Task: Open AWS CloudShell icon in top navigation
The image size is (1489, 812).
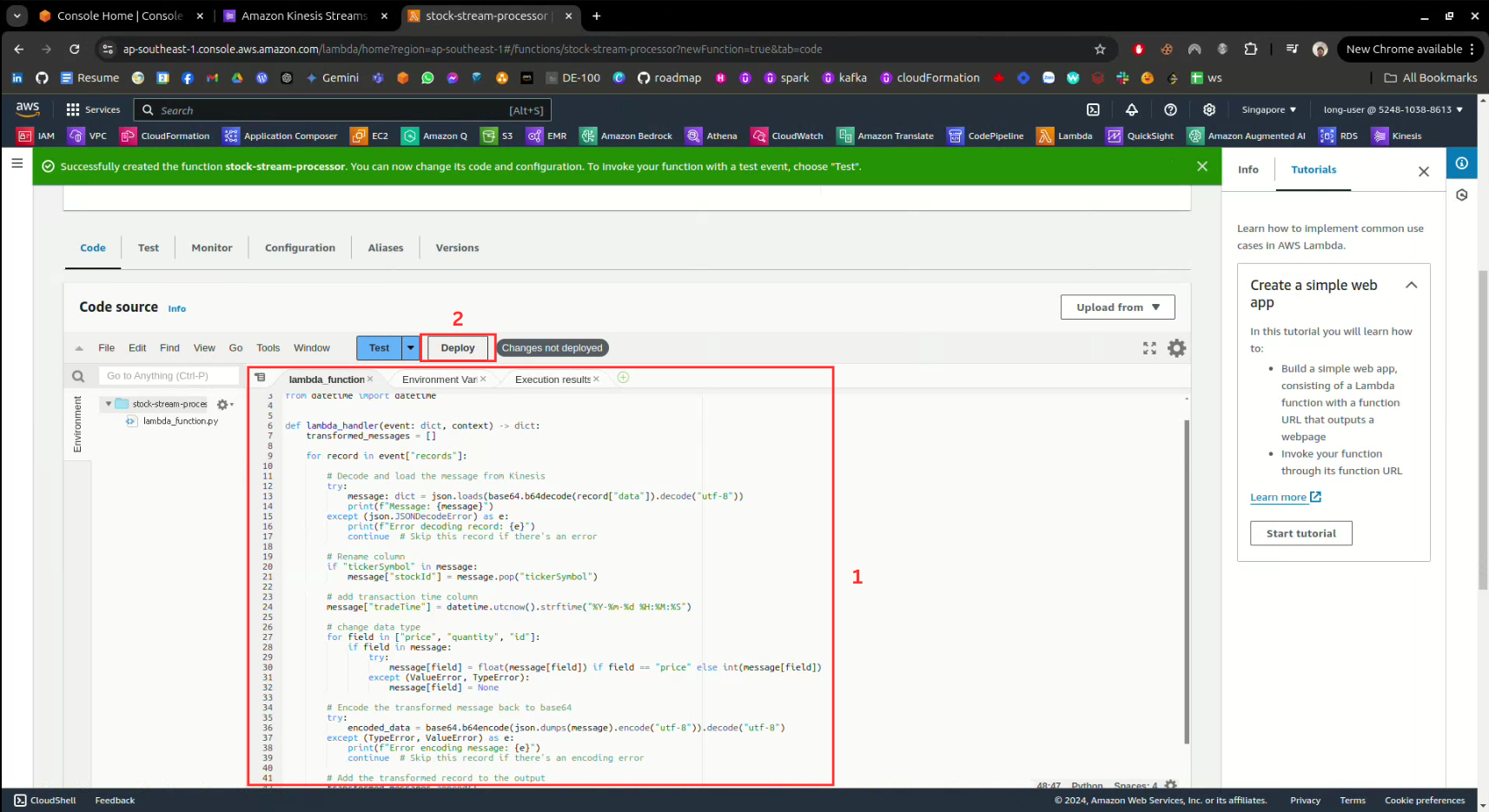Action: (x=1093, y=109)
